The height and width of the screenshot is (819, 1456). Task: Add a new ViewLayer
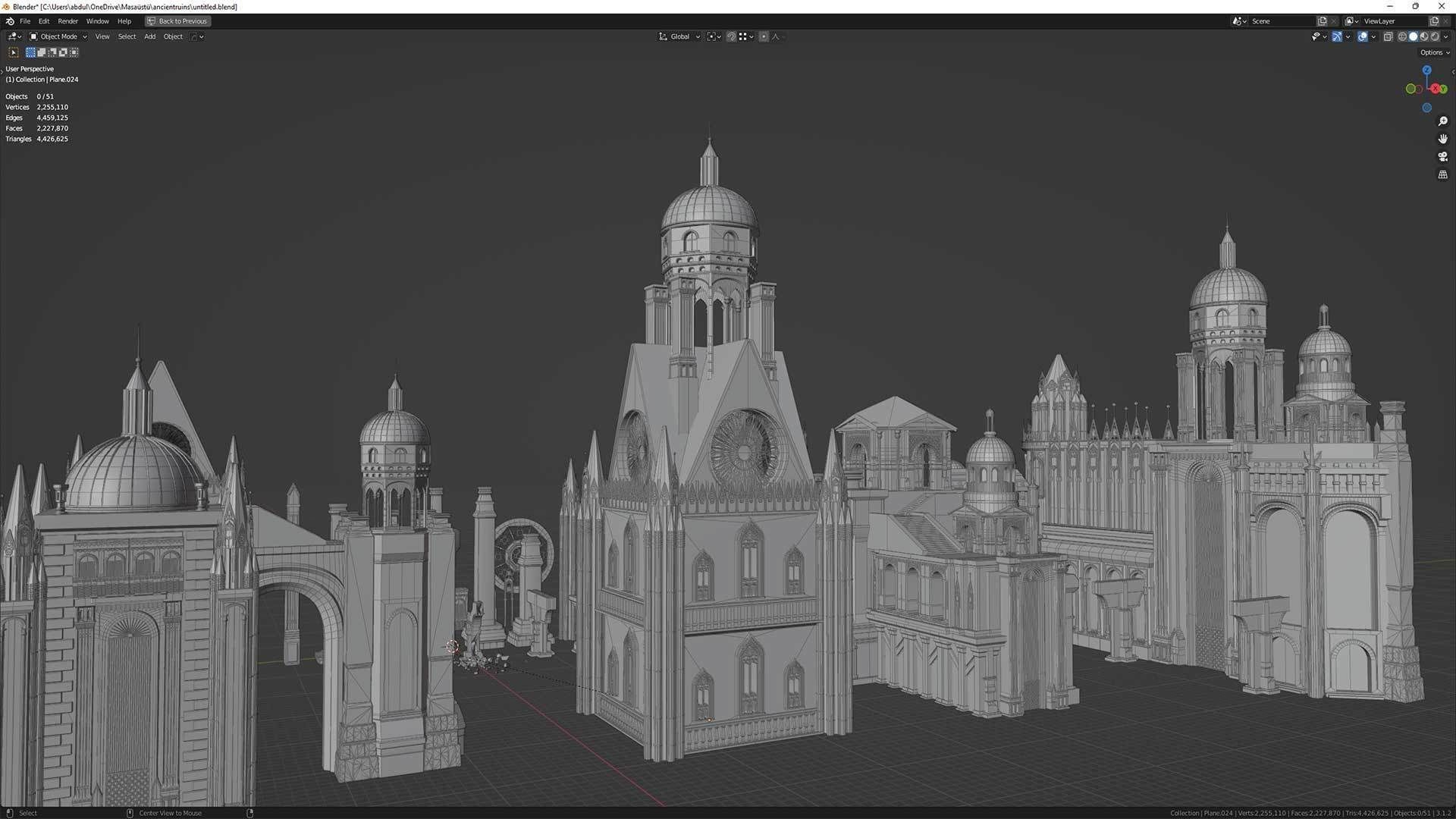pos(1434,21)
